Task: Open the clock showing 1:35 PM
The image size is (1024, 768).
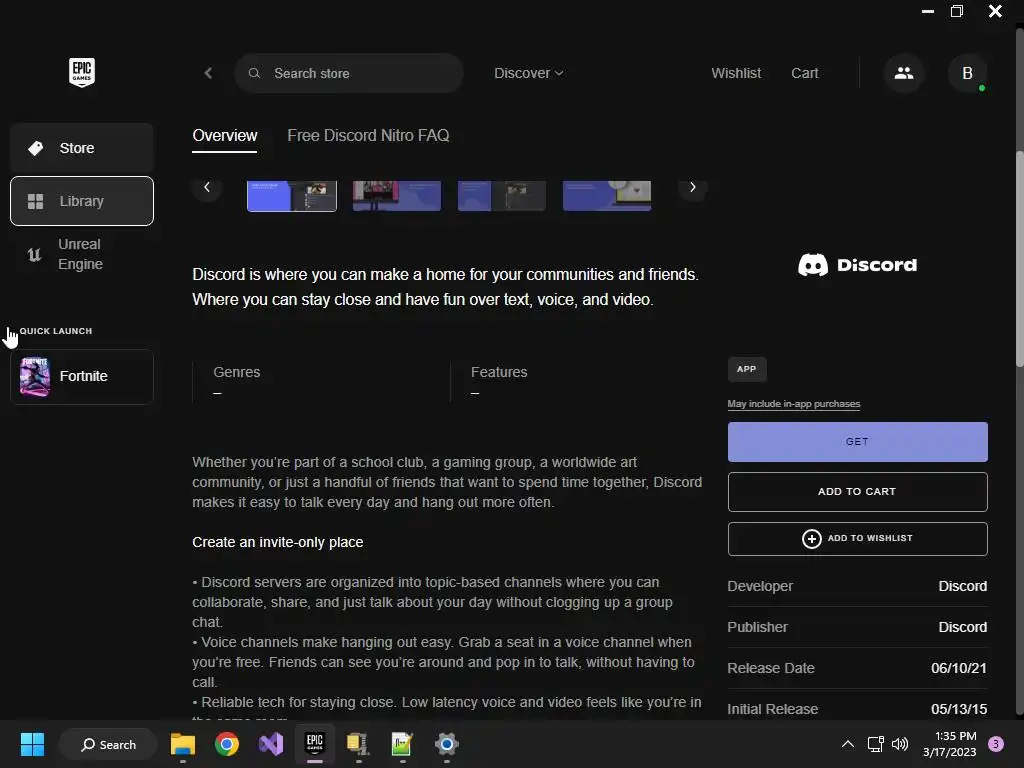Action: pos(950,744)
